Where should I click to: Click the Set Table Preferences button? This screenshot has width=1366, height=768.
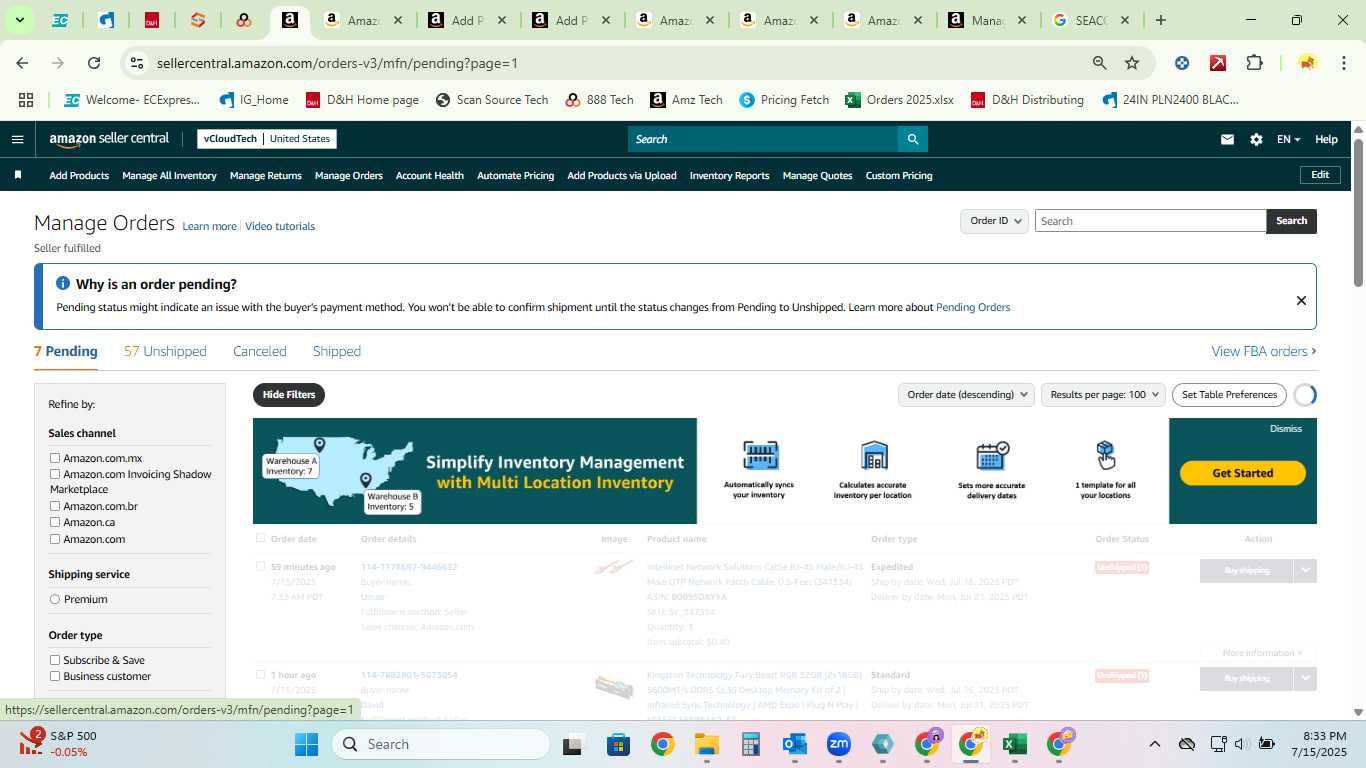coord(1229,395)
